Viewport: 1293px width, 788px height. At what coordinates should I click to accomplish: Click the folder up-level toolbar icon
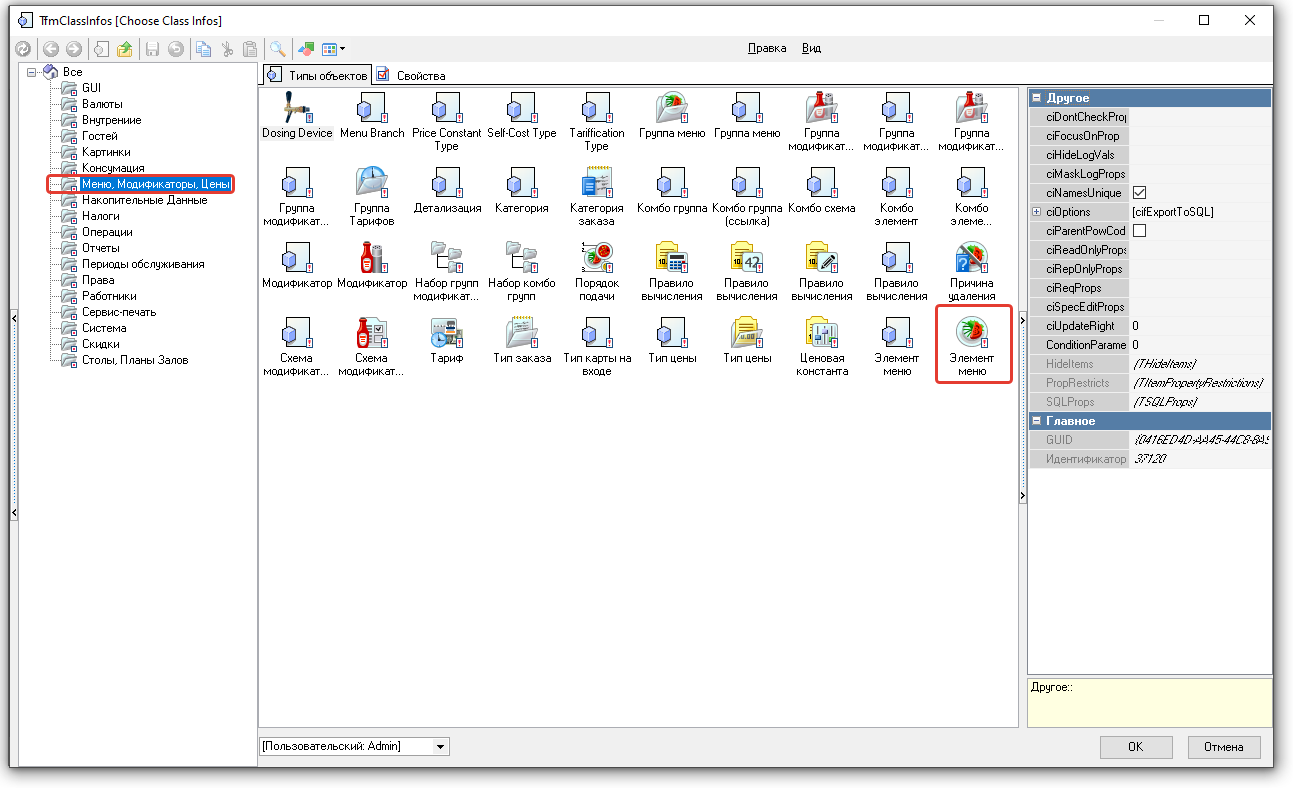tap(125, 48)
